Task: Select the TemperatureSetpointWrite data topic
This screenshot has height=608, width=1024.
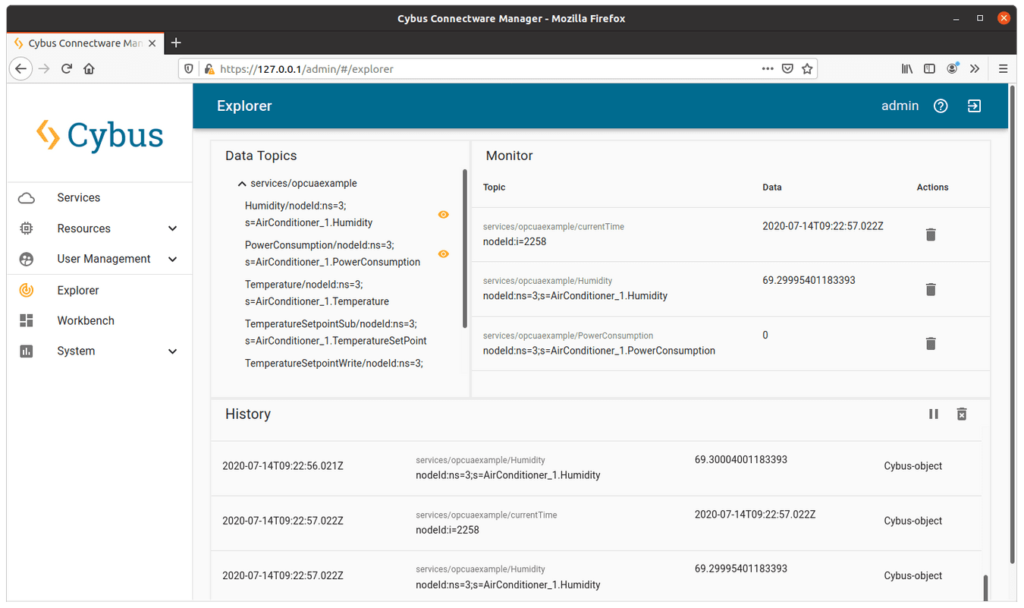Action: pos(334,363)
